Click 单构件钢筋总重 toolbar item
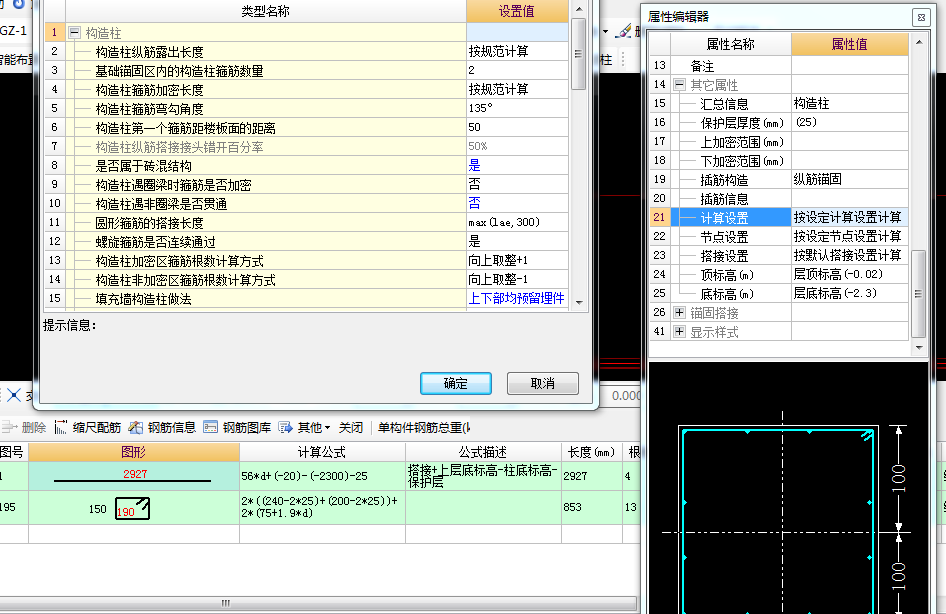The width and height of the screenshot is (946, 614). click(424, 428)
